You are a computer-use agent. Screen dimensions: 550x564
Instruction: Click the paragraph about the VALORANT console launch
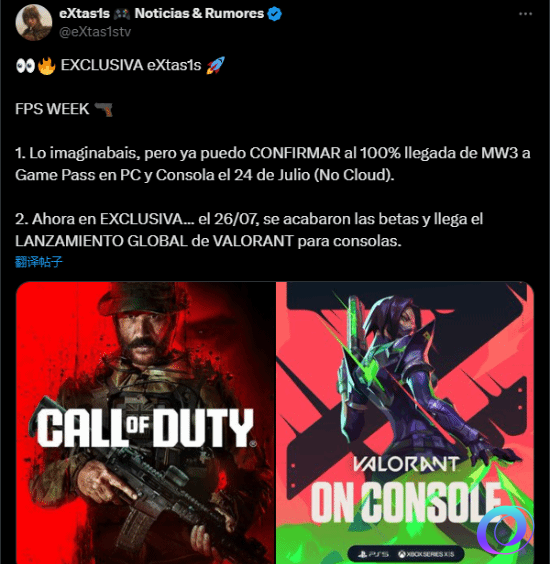pos(249,230)
